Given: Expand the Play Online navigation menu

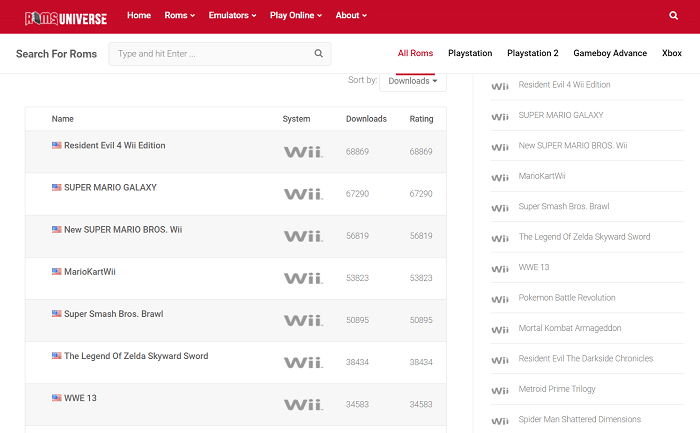Looking at the screenshot, I should point(296,15).
